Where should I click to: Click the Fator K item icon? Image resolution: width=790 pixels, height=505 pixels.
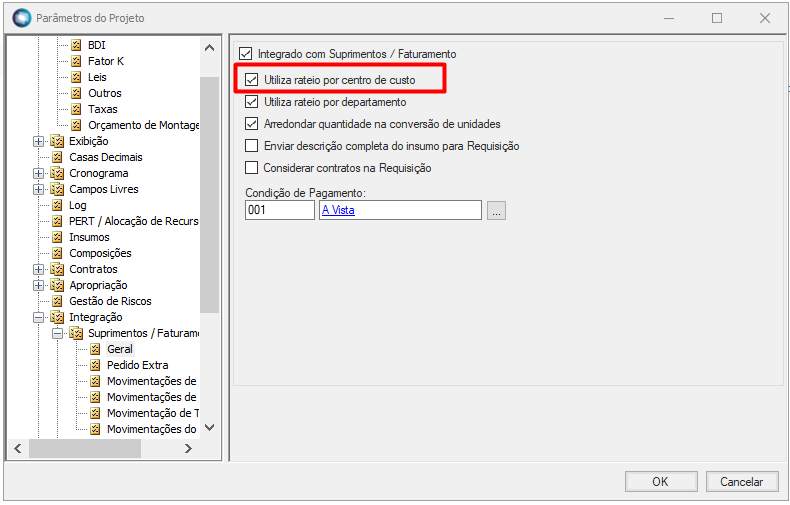77,61
